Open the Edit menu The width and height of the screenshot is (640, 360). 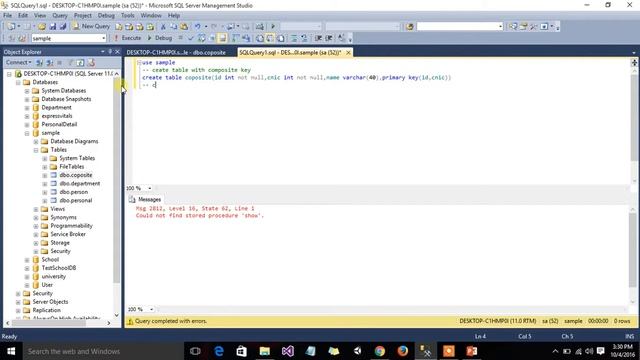tap(23, 16)
